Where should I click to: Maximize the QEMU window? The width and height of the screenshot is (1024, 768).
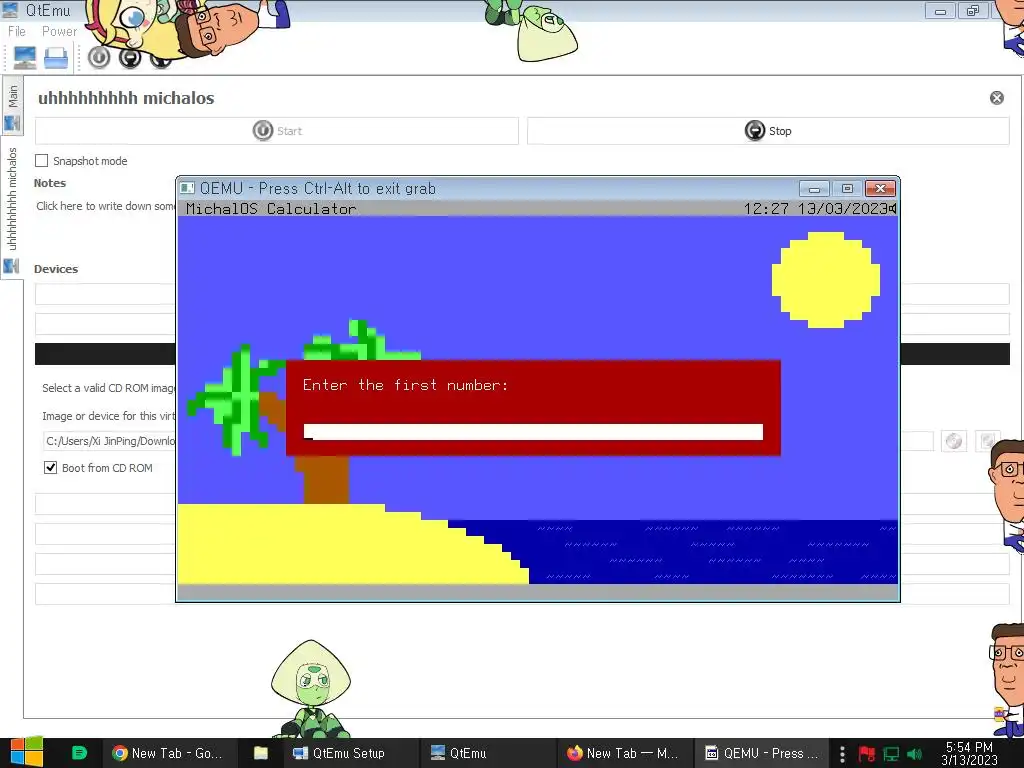847,189
